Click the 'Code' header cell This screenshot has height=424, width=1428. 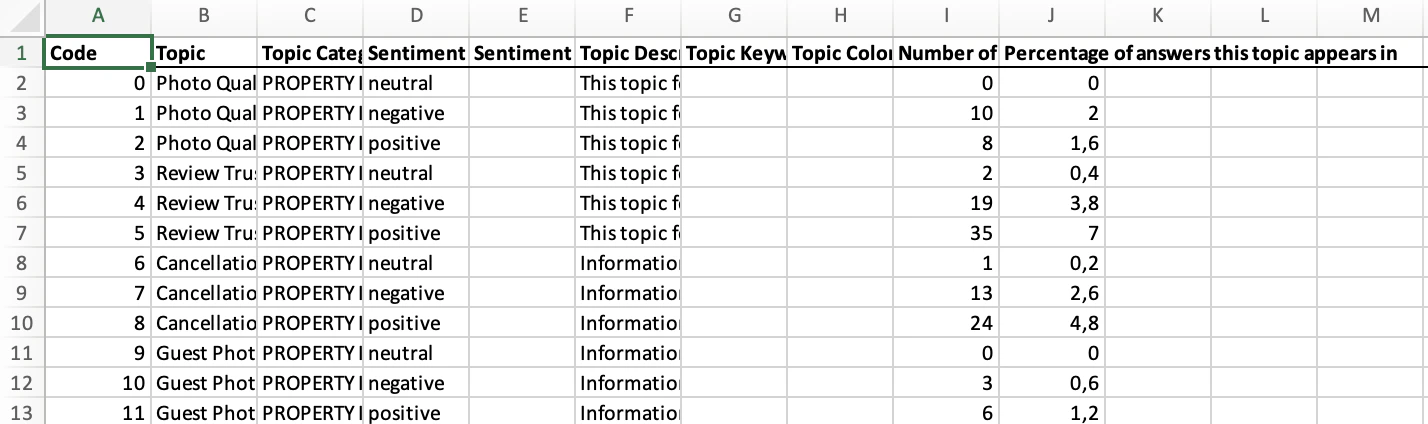tap(98, 52)
